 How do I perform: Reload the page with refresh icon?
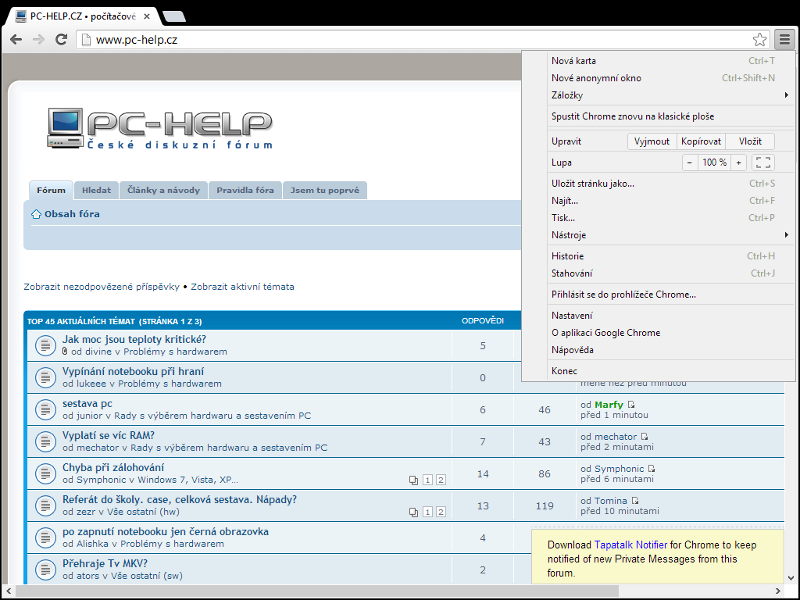[x=61, y=39]
